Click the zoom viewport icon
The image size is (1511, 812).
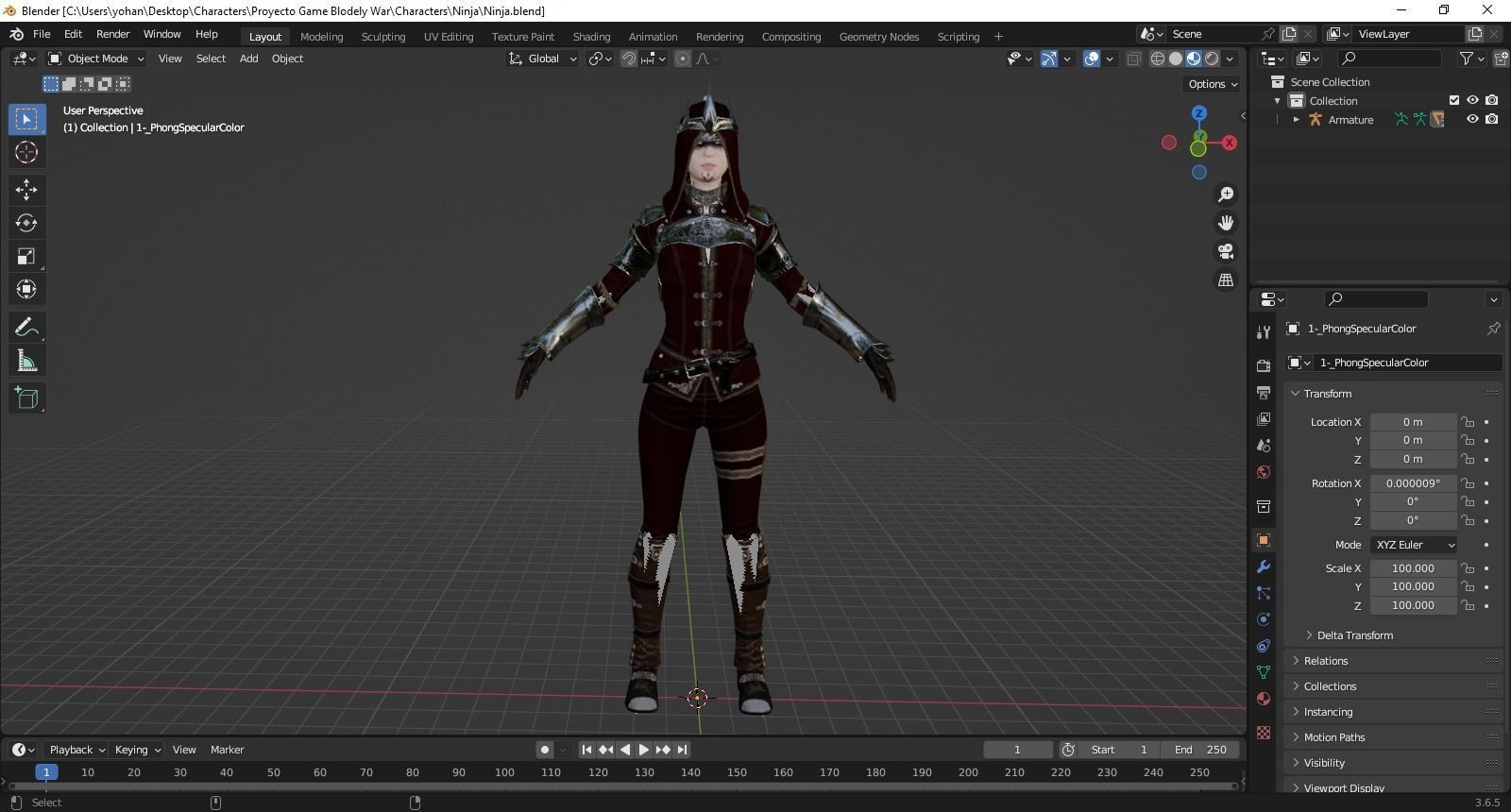(x=1226, y=195)
